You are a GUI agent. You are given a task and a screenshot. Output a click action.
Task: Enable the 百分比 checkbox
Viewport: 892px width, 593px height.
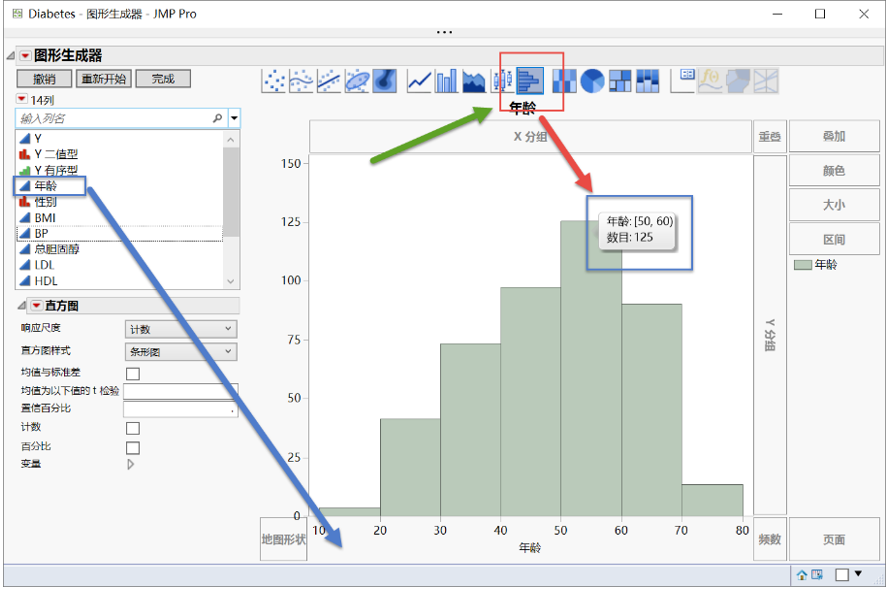pos(133,447)
